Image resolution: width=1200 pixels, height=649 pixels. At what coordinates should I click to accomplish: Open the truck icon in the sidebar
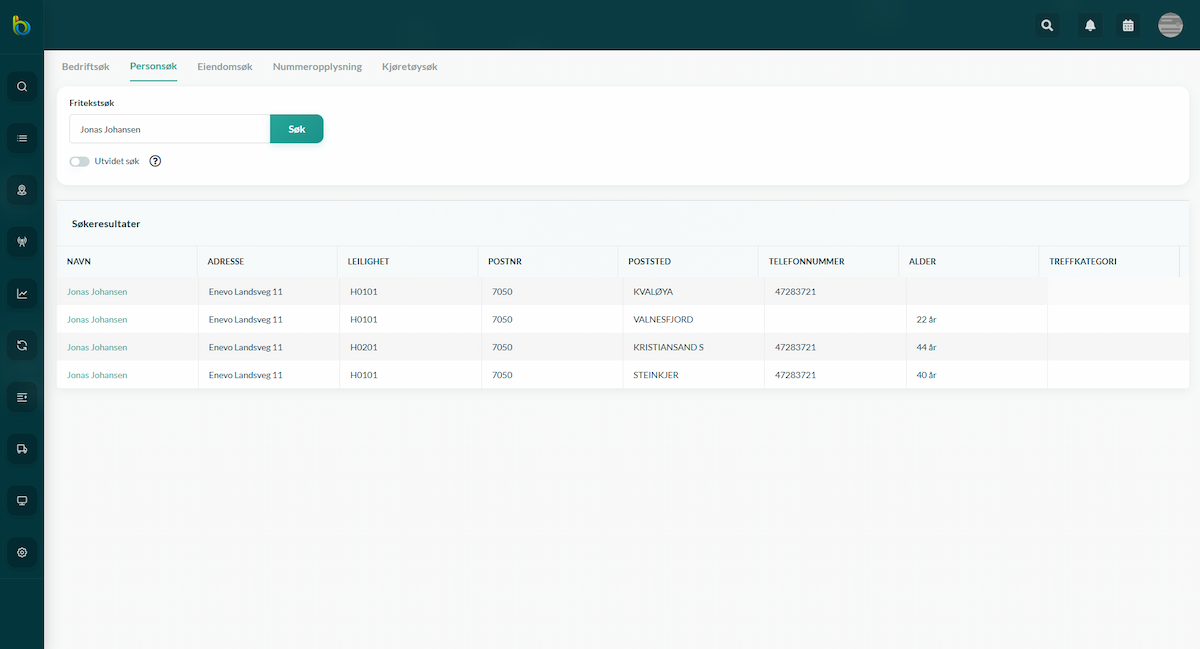click(22, 450)
